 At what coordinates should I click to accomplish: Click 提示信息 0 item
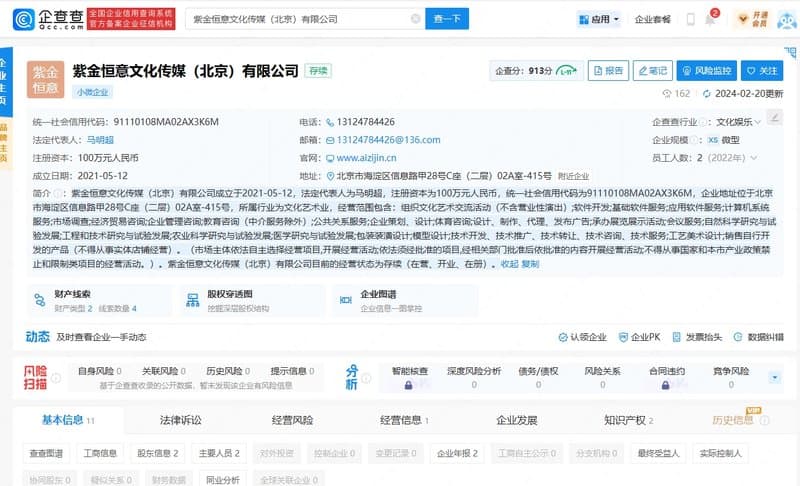pos(292,371)
